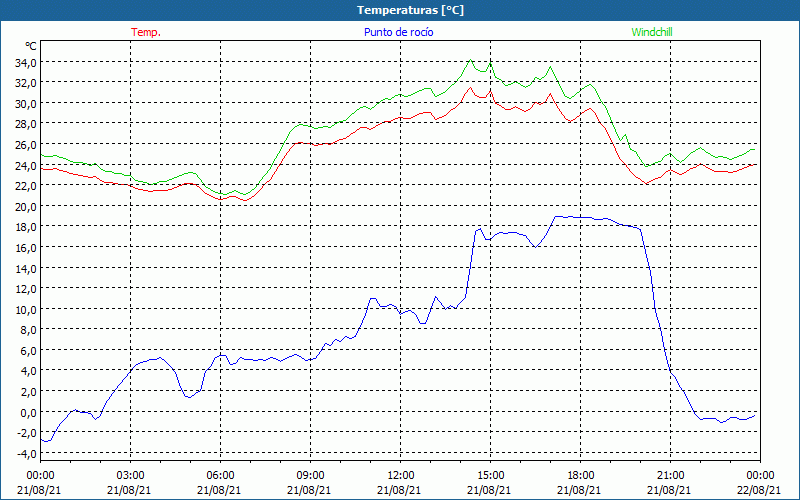Click the '10,0' y-axis value
Screen dimensions: 800x500
click(26, 309)
